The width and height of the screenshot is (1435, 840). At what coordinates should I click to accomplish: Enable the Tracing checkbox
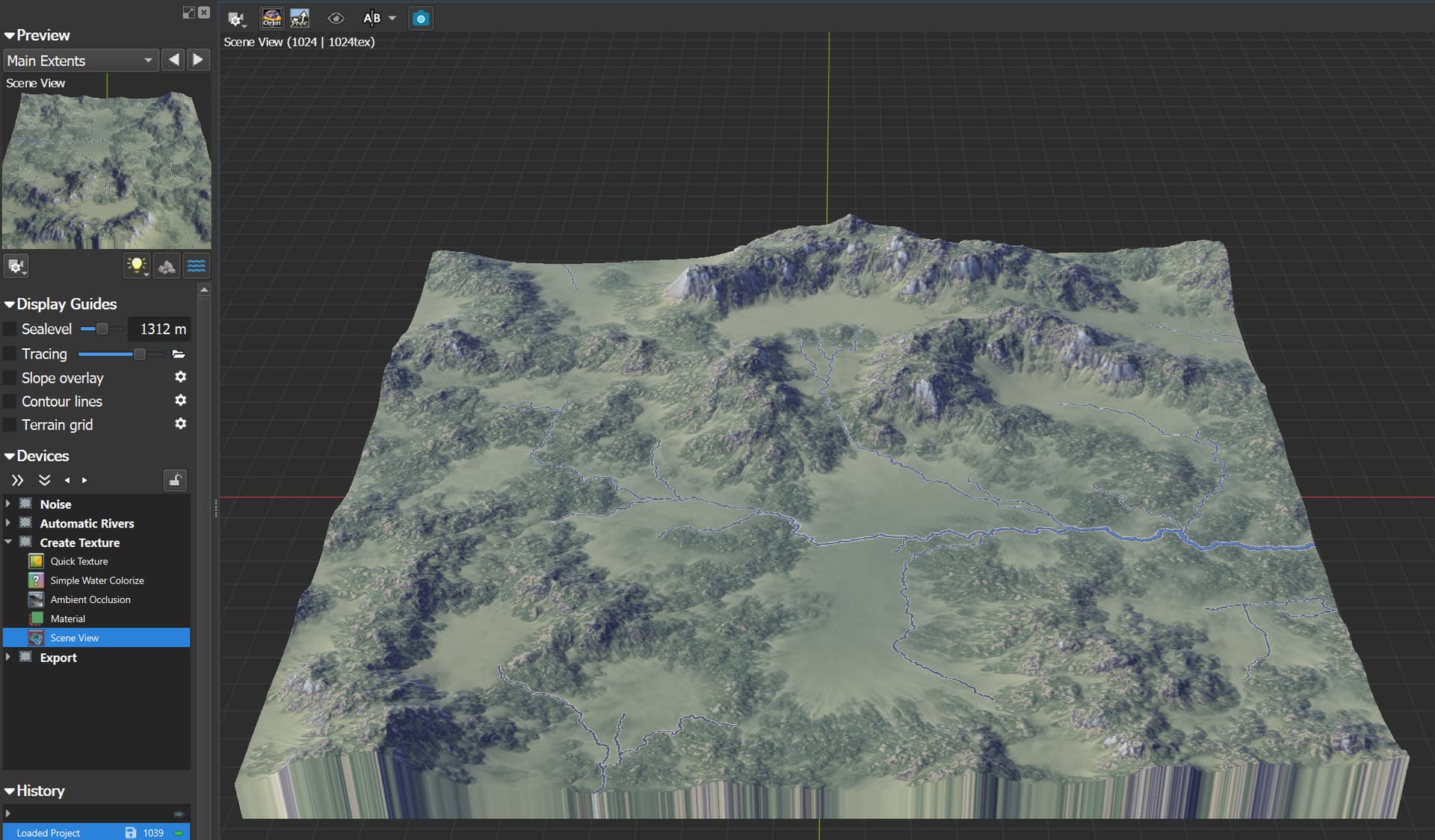pos(10,353)
